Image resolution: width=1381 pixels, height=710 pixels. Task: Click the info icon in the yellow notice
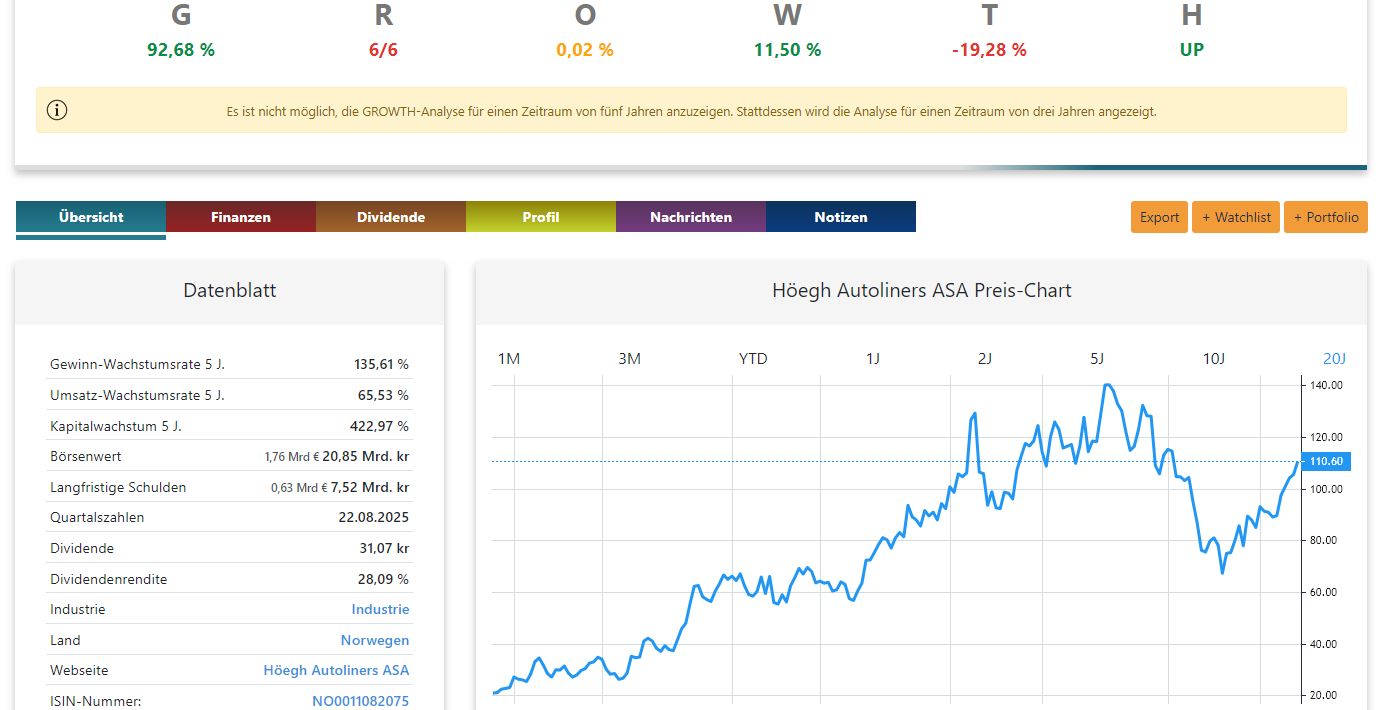click(x=58, y=111)
